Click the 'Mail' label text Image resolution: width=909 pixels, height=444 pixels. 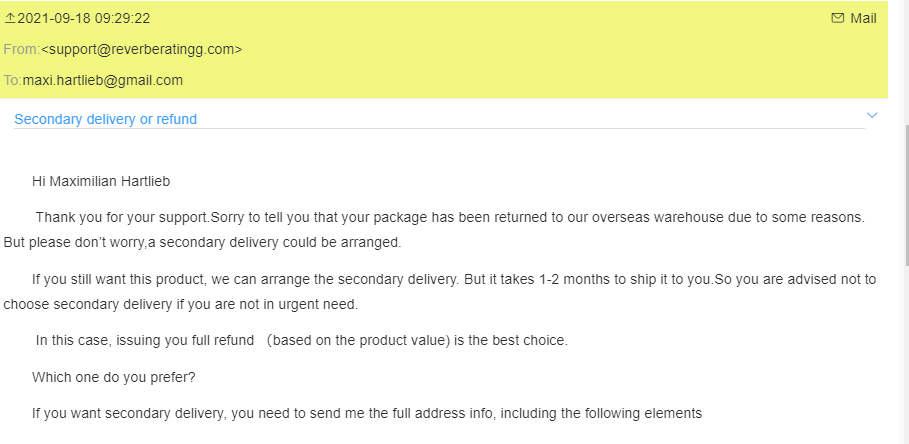click(x=863, y=18)
